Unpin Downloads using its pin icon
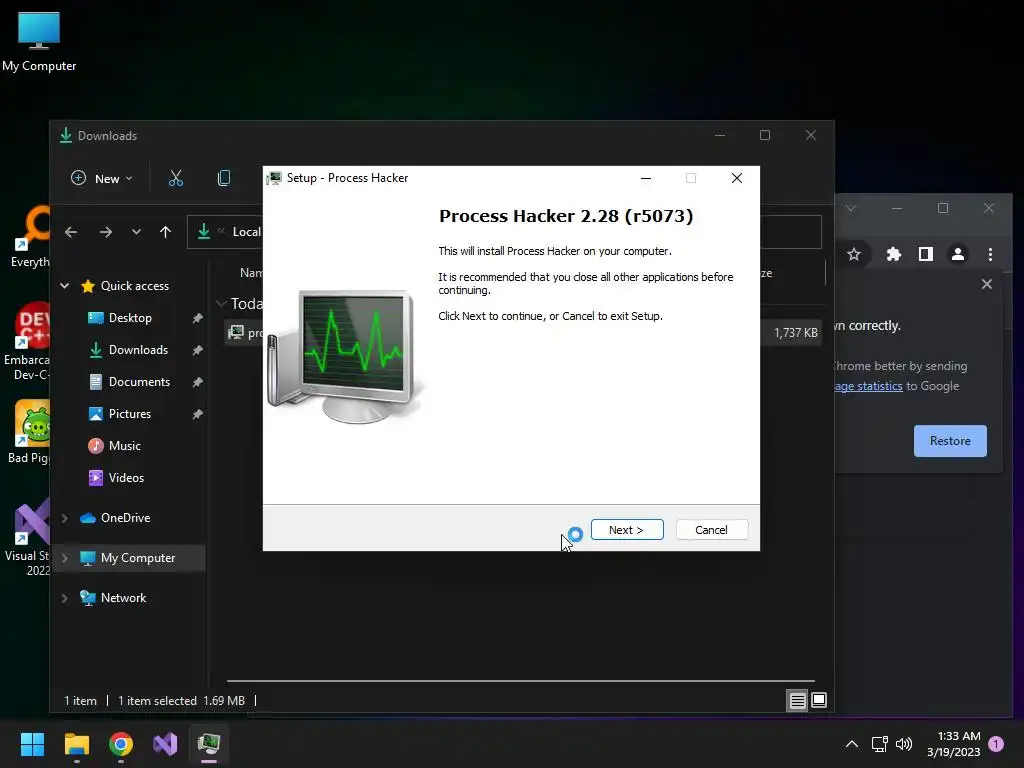The width and height of the screenshot is (1024, 768). click(197, 350)
